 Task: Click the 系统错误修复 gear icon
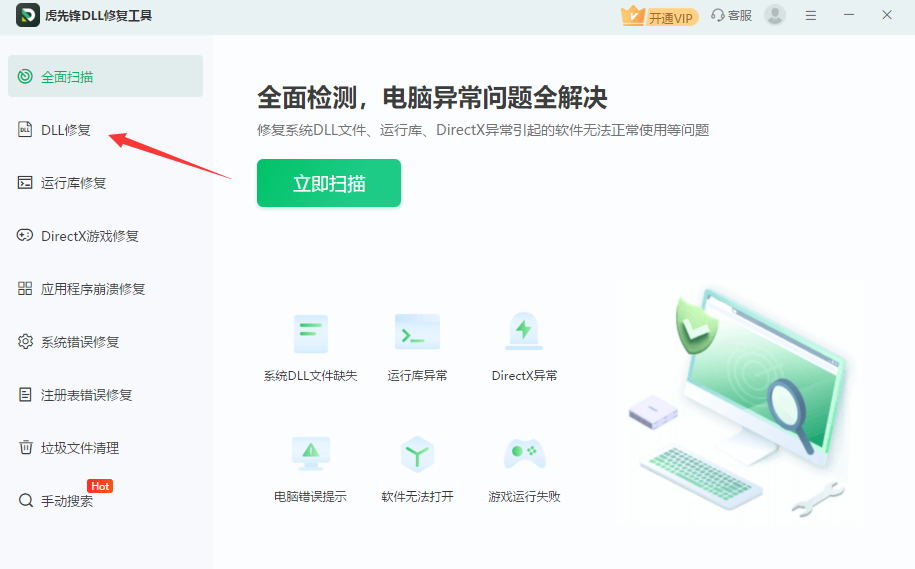[25, 341]
